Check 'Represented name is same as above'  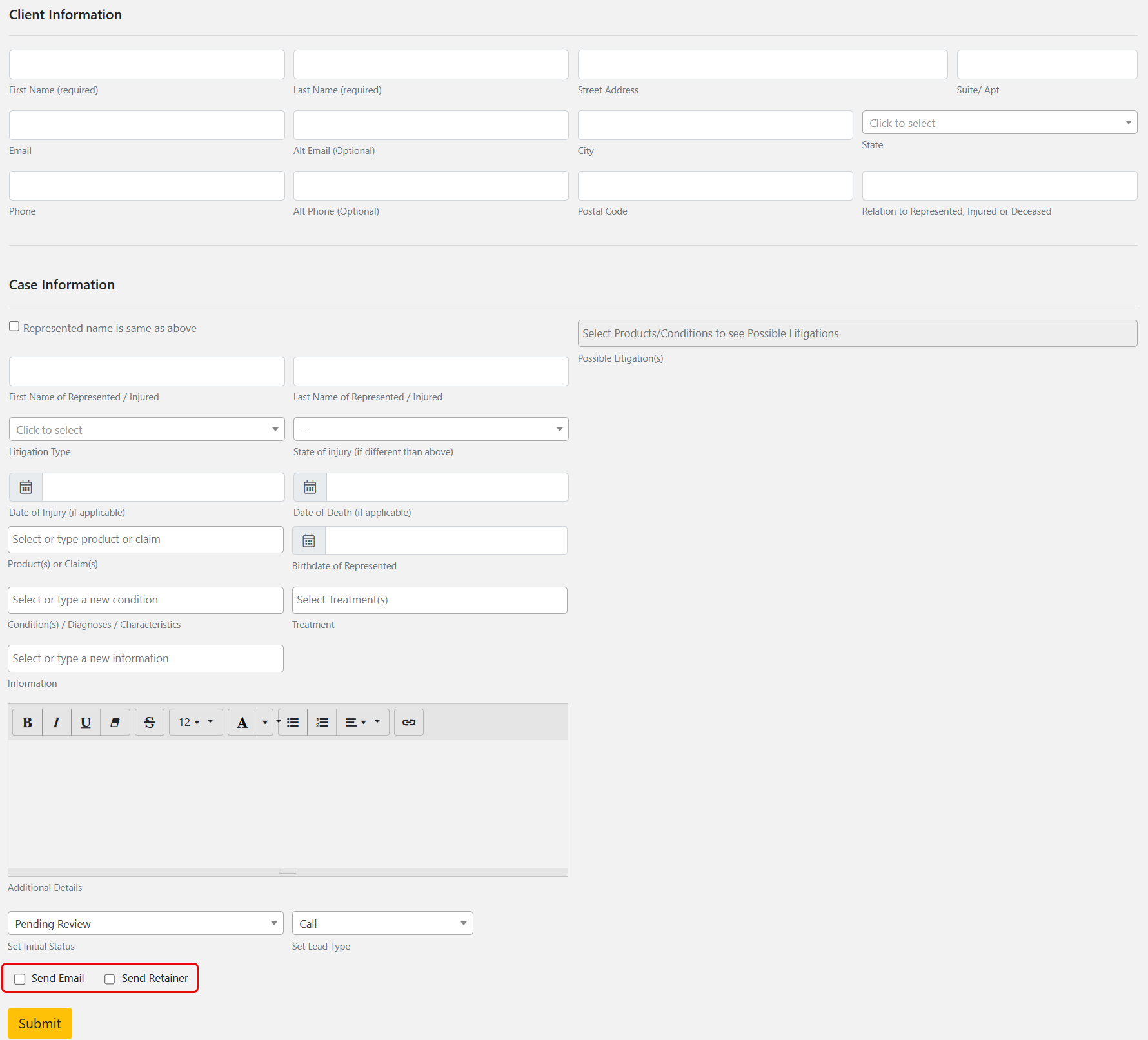pyautogui.click(x=14, y=327)
